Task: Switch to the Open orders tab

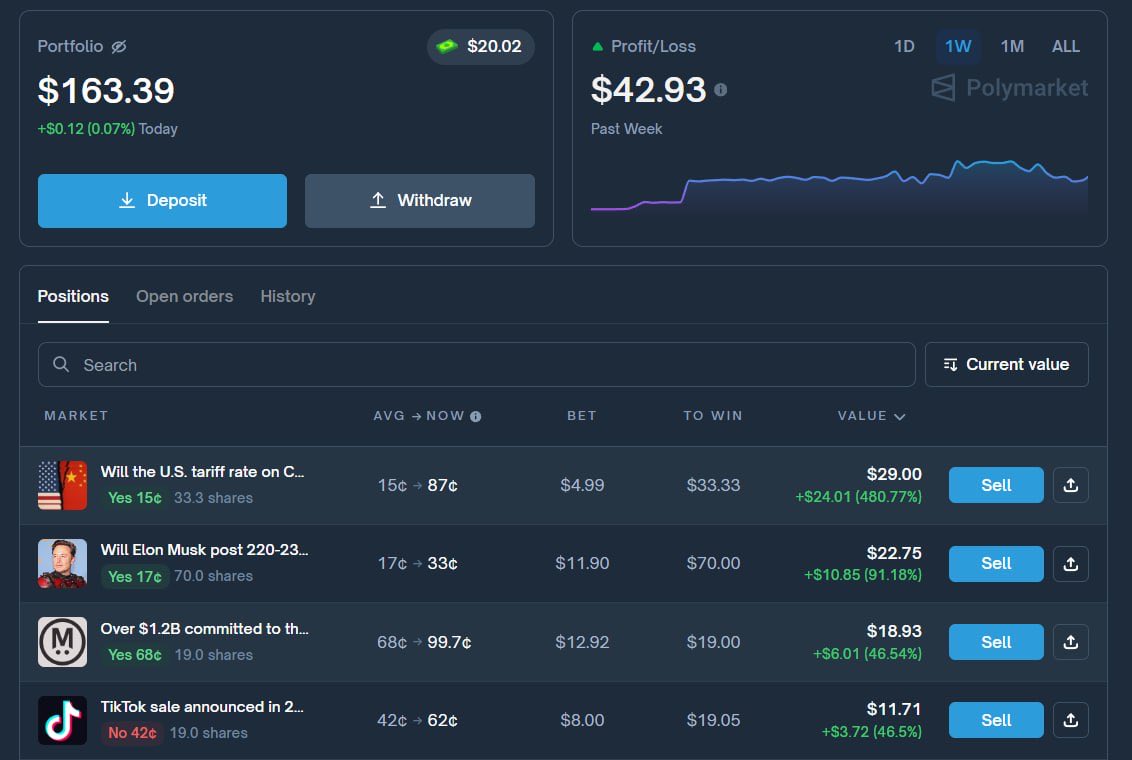Action: (185, 296)
